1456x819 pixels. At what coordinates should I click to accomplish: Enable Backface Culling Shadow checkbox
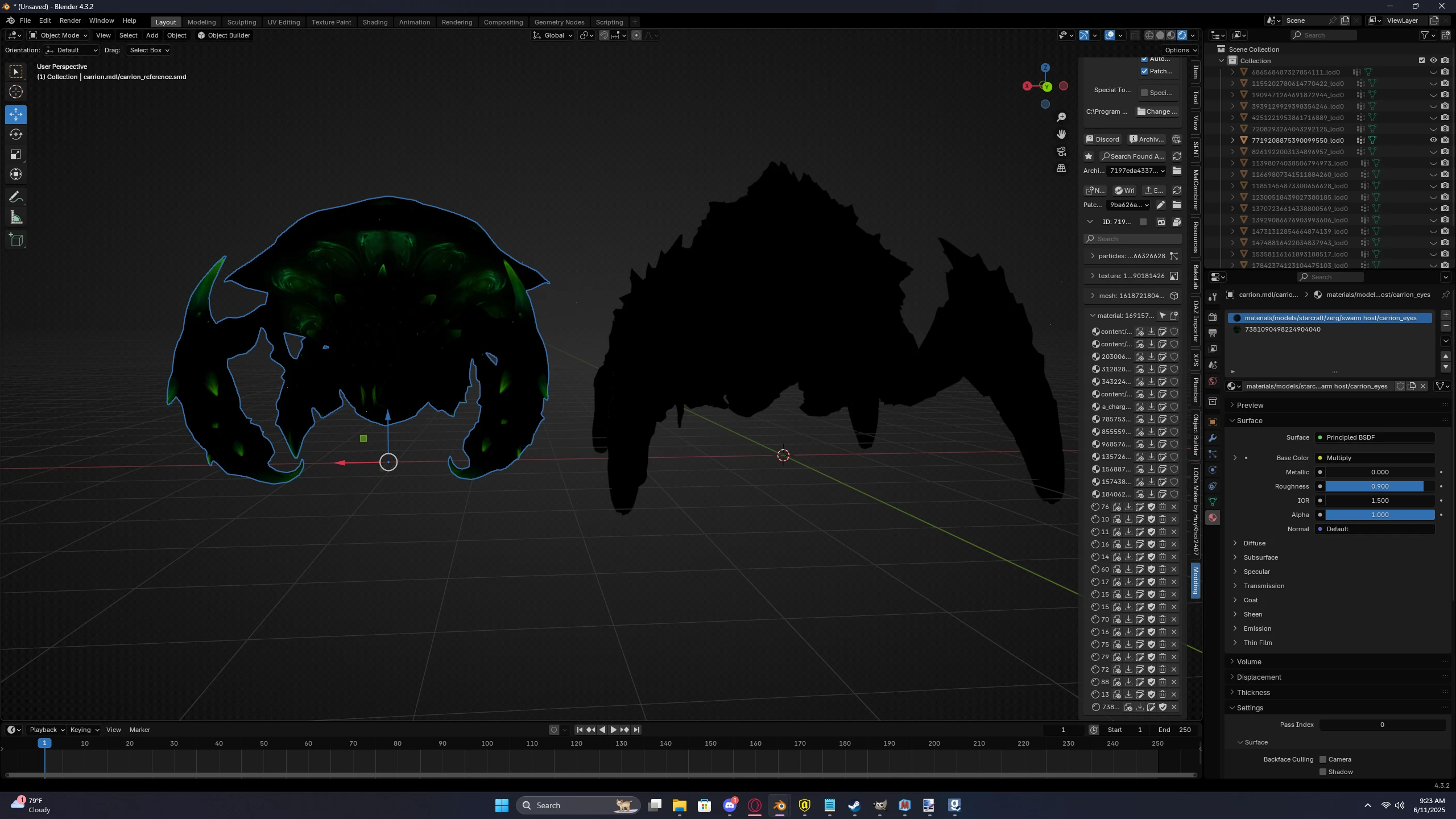click(1323, 772)
